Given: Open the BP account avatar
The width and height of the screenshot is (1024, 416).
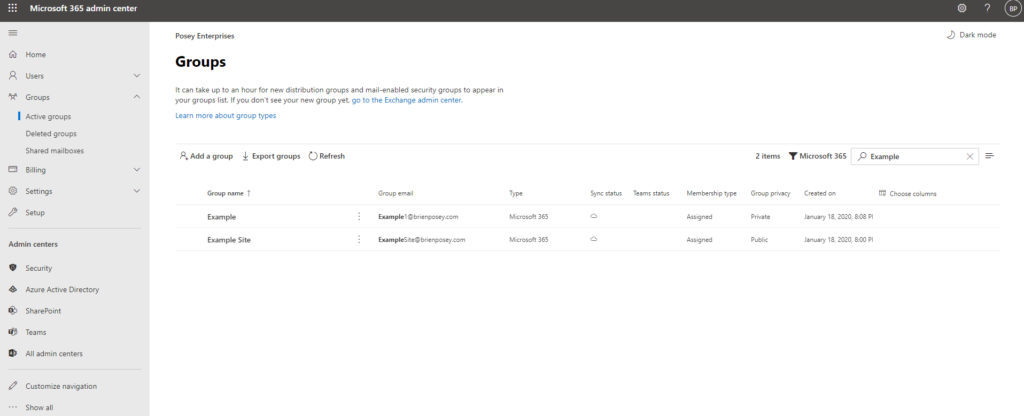Looking at the screenshot, I should tap(1012, 8).
